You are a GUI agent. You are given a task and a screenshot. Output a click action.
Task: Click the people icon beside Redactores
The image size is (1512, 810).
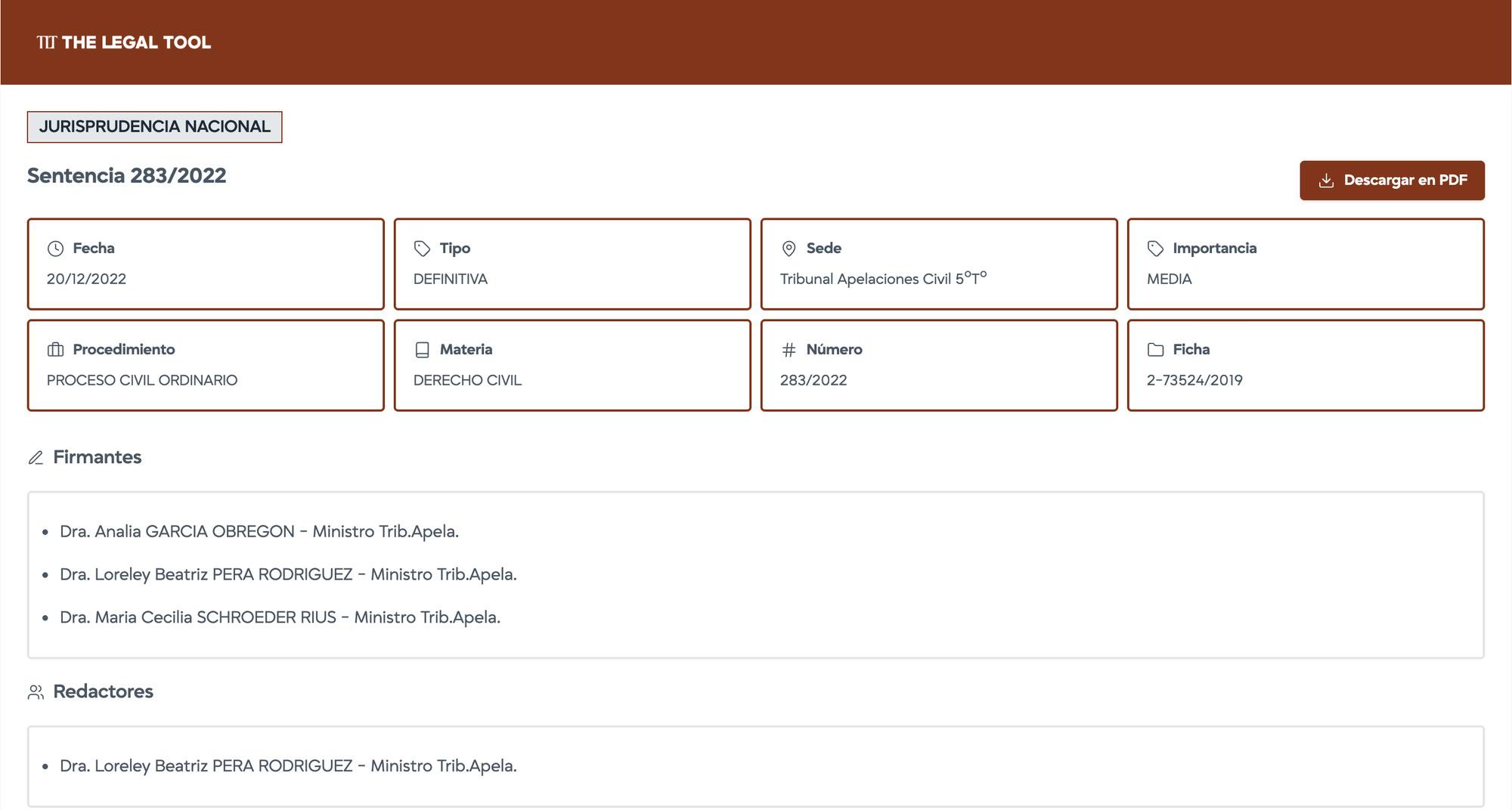[x=36, y=692]
